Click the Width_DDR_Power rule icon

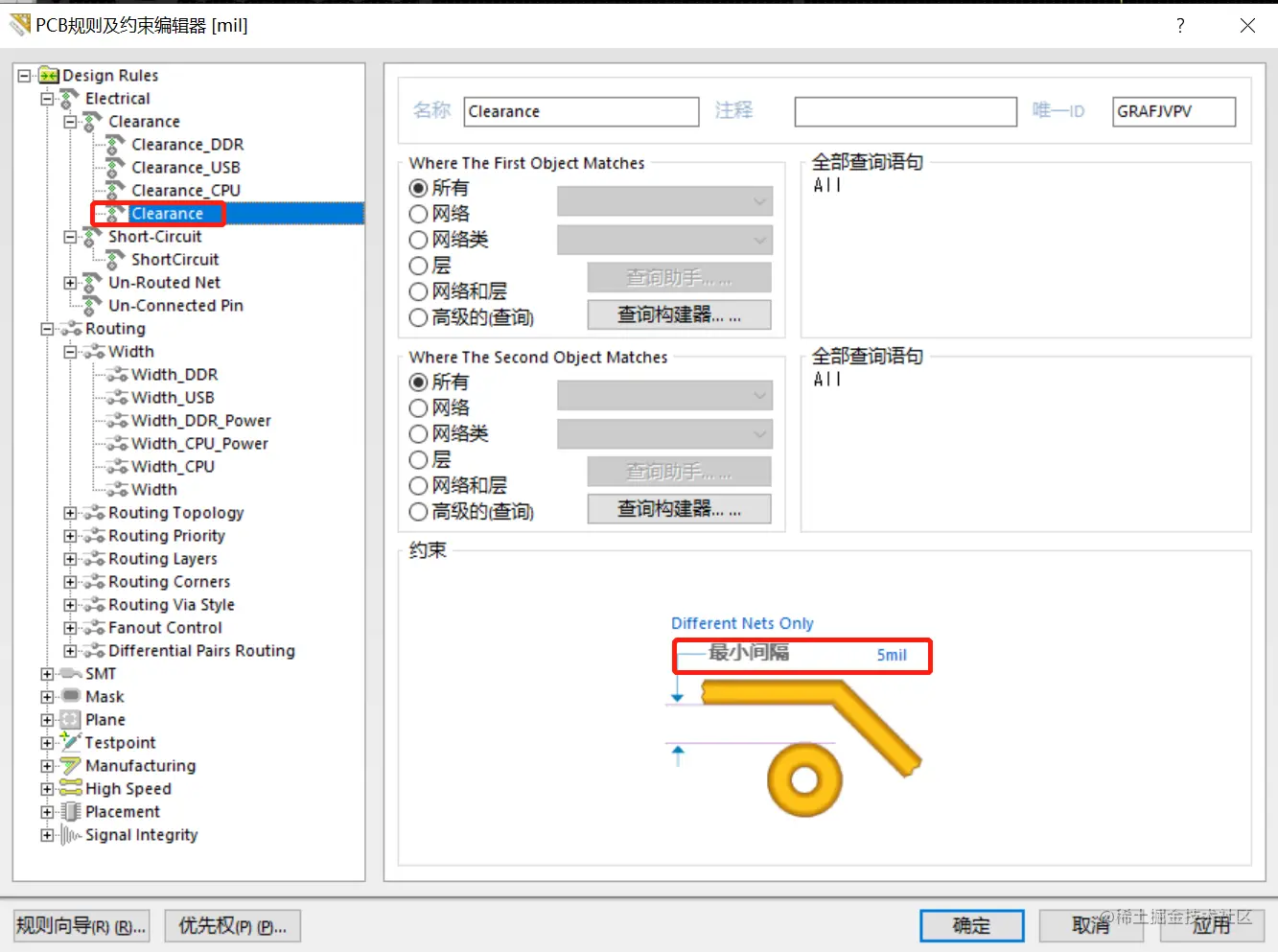point(117,421)
